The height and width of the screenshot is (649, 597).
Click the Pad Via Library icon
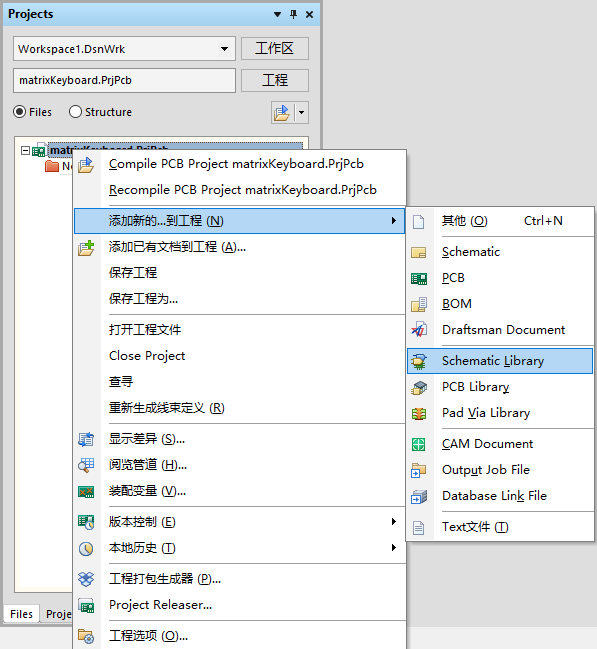tap(419, 413)
